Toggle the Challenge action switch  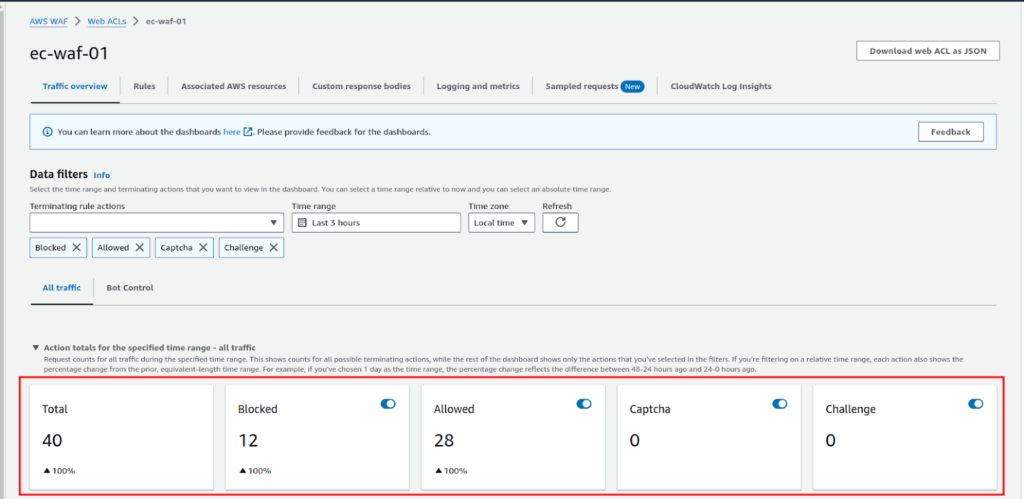976,404
